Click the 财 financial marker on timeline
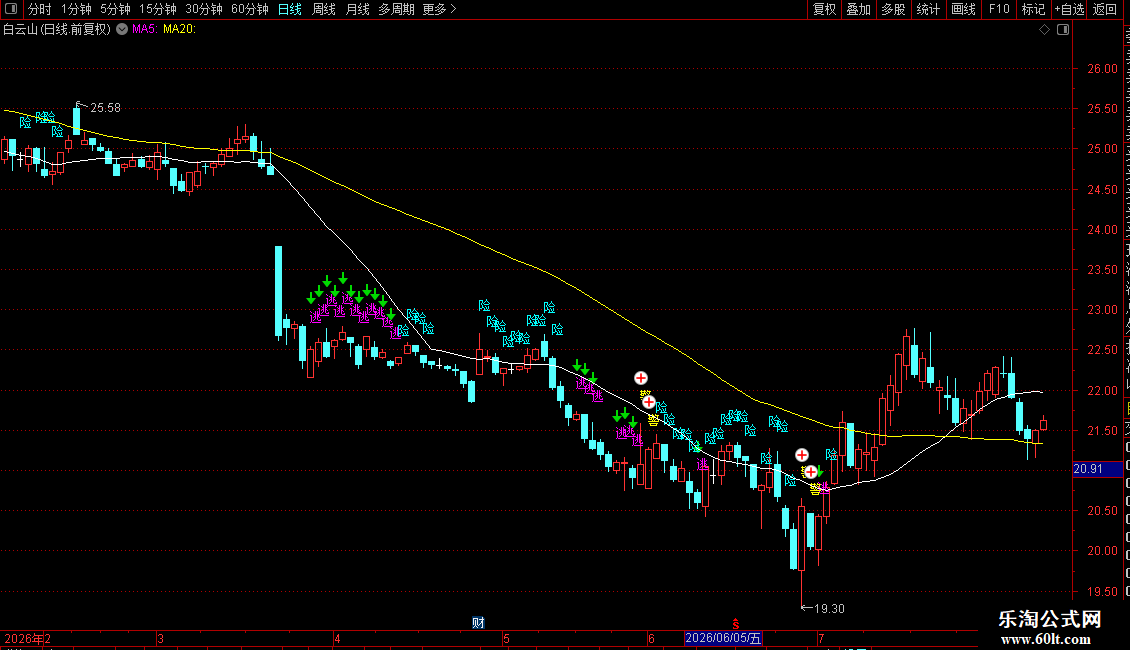Screen dimensions: 1130x650 478,623
